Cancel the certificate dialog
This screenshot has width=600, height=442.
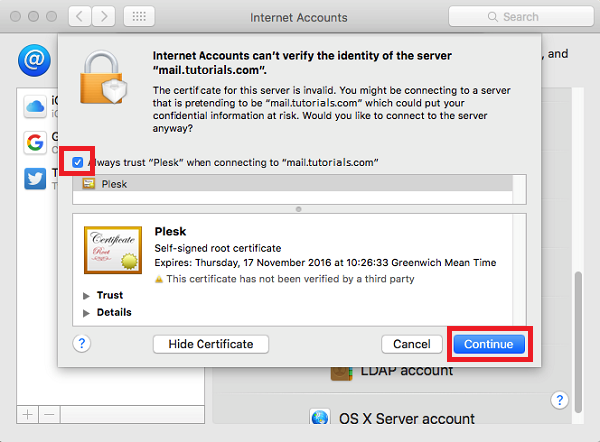(412, 344)
